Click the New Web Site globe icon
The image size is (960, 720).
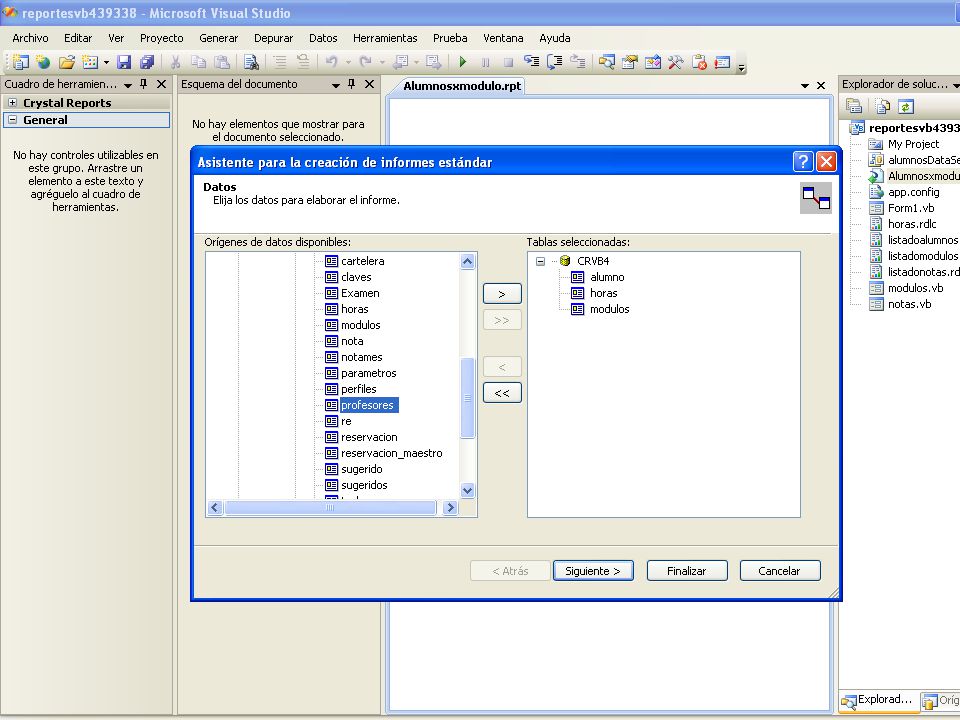(x=43, y=62)
